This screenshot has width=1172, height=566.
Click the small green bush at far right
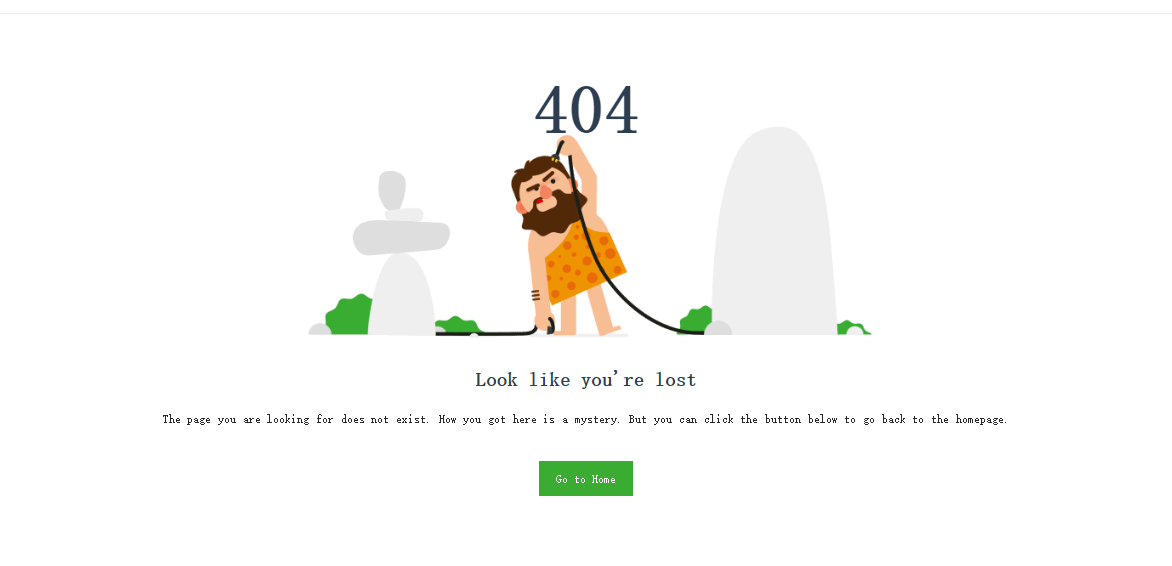coord(854,327)
